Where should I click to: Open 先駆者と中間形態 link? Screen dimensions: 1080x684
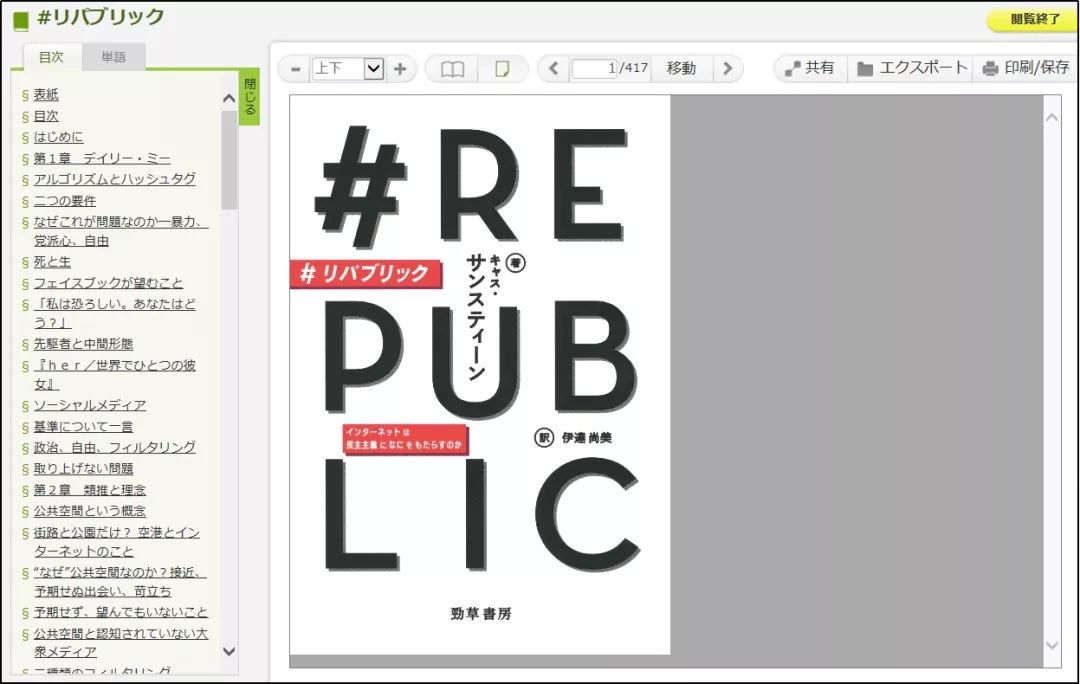83,344
